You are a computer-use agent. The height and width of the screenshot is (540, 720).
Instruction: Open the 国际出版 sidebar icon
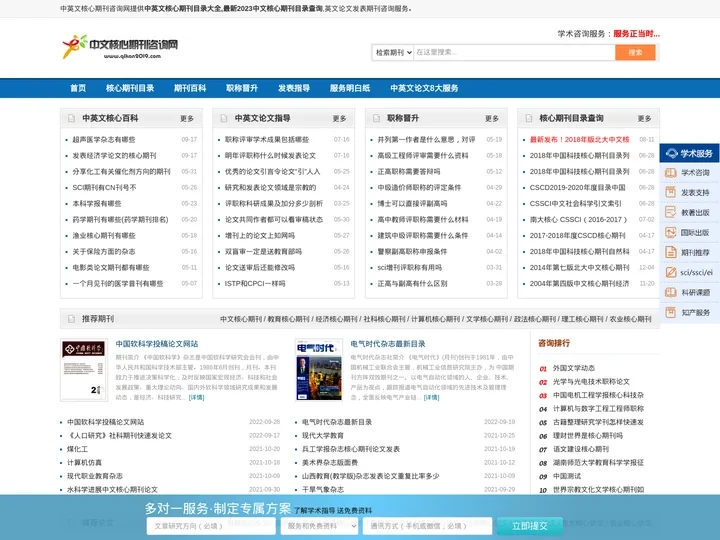[x=671, y=232]
